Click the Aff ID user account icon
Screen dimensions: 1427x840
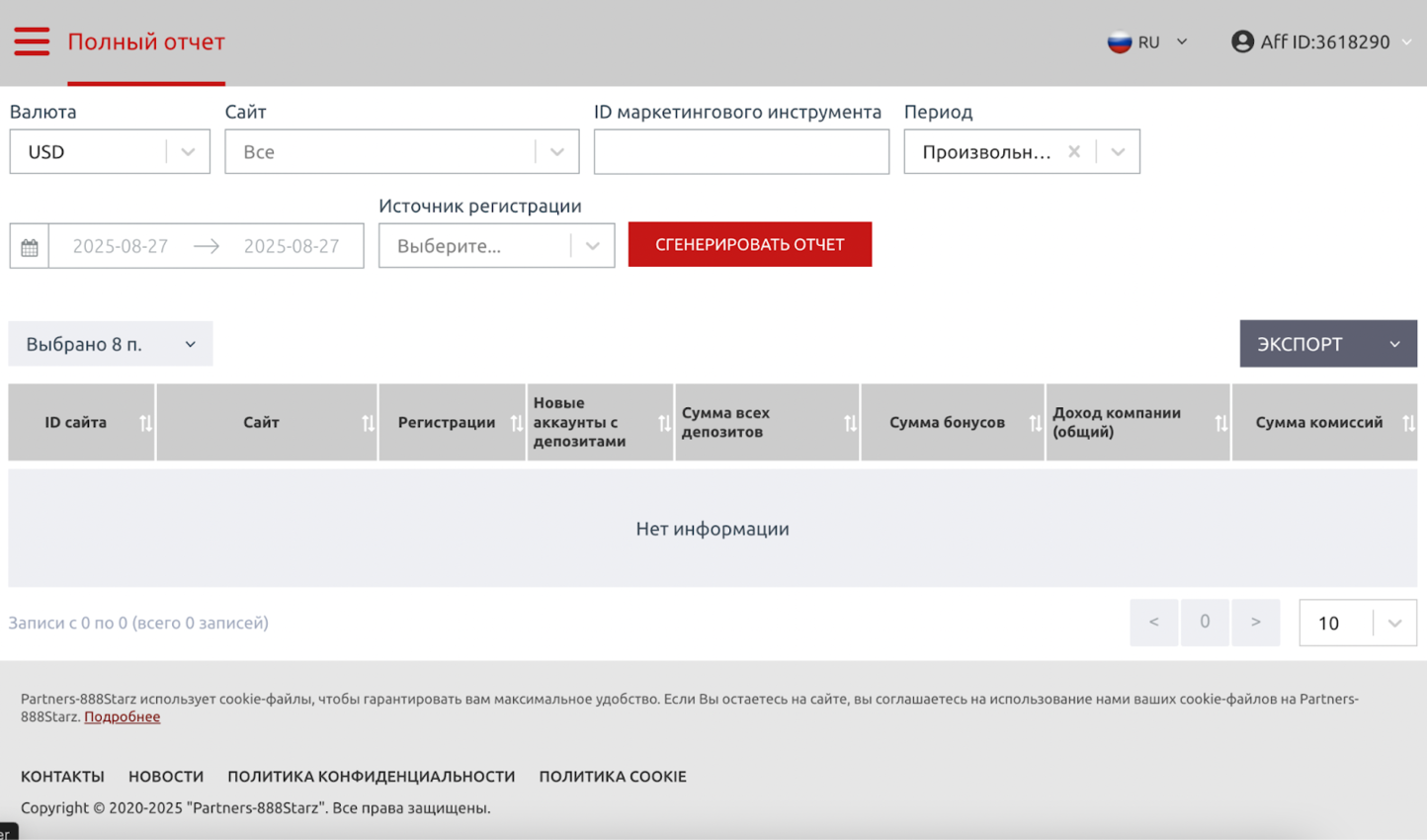(1242, 42)
